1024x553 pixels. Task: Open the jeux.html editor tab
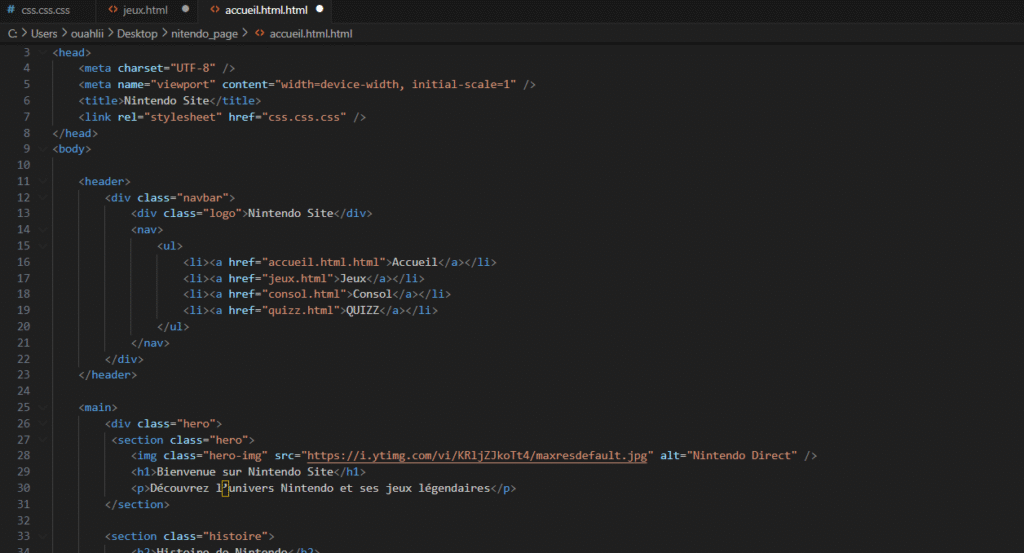tap(144, 9)
